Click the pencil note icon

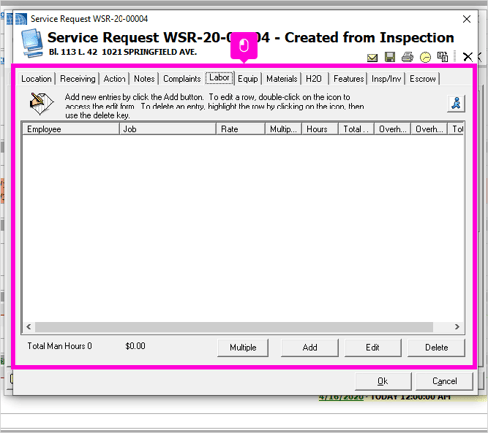[x=41, y=104]
